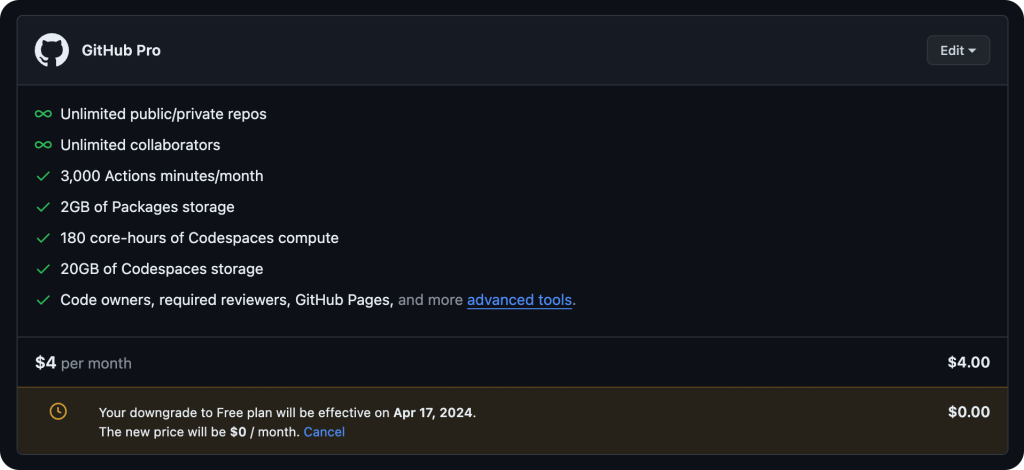Click the 3,000 Actions minutes/month text

click(162, 176)
